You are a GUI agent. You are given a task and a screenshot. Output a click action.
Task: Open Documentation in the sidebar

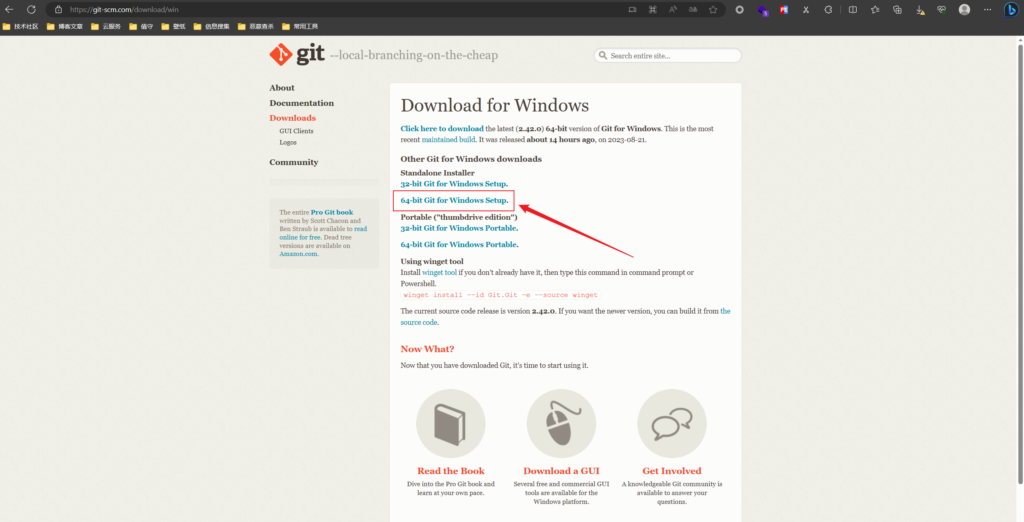[x=301, y=103]
